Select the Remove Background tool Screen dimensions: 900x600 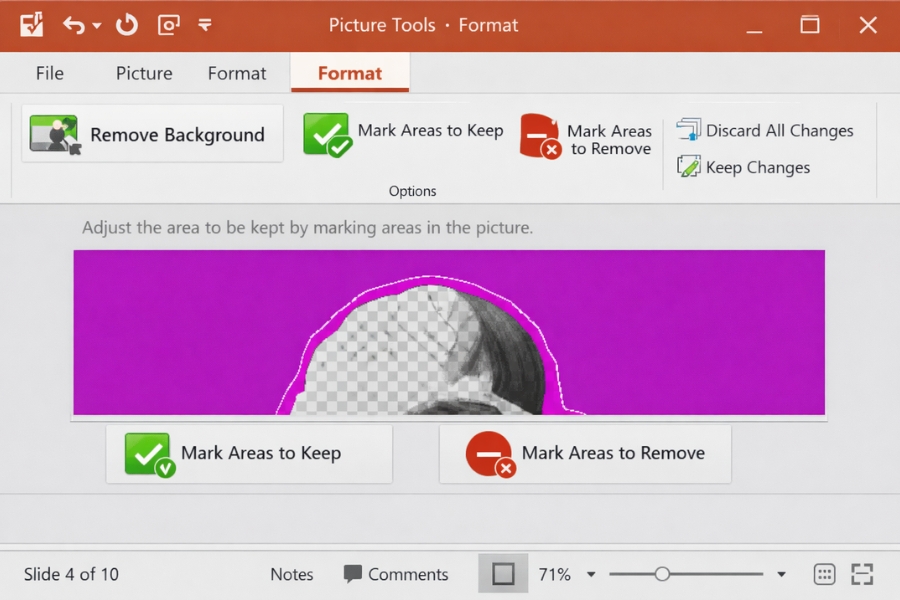[x=151, y=133]
